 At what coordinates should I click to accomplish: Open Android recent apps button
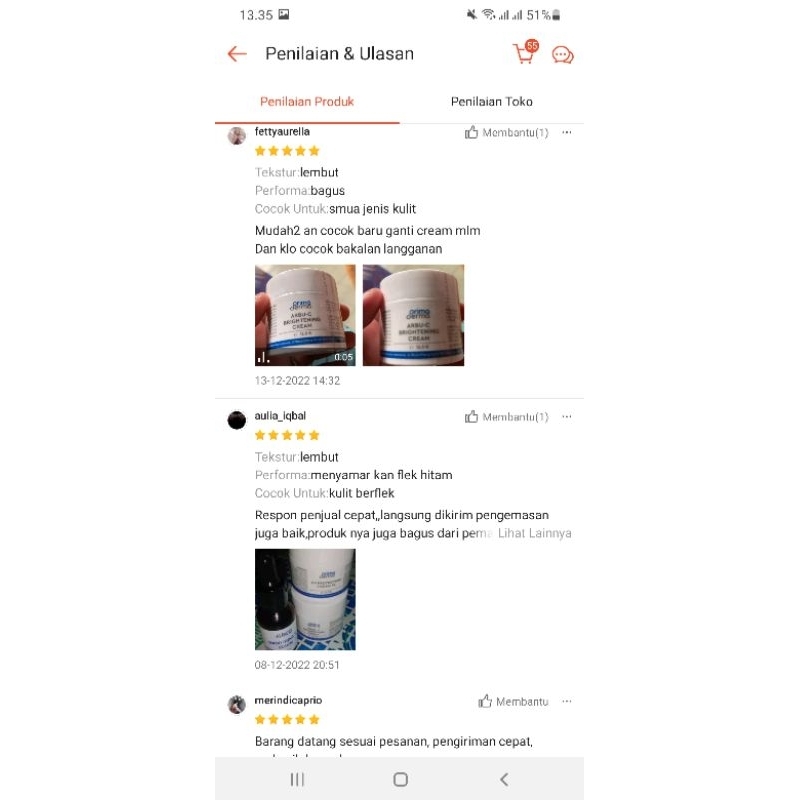(x=297, y=779)
